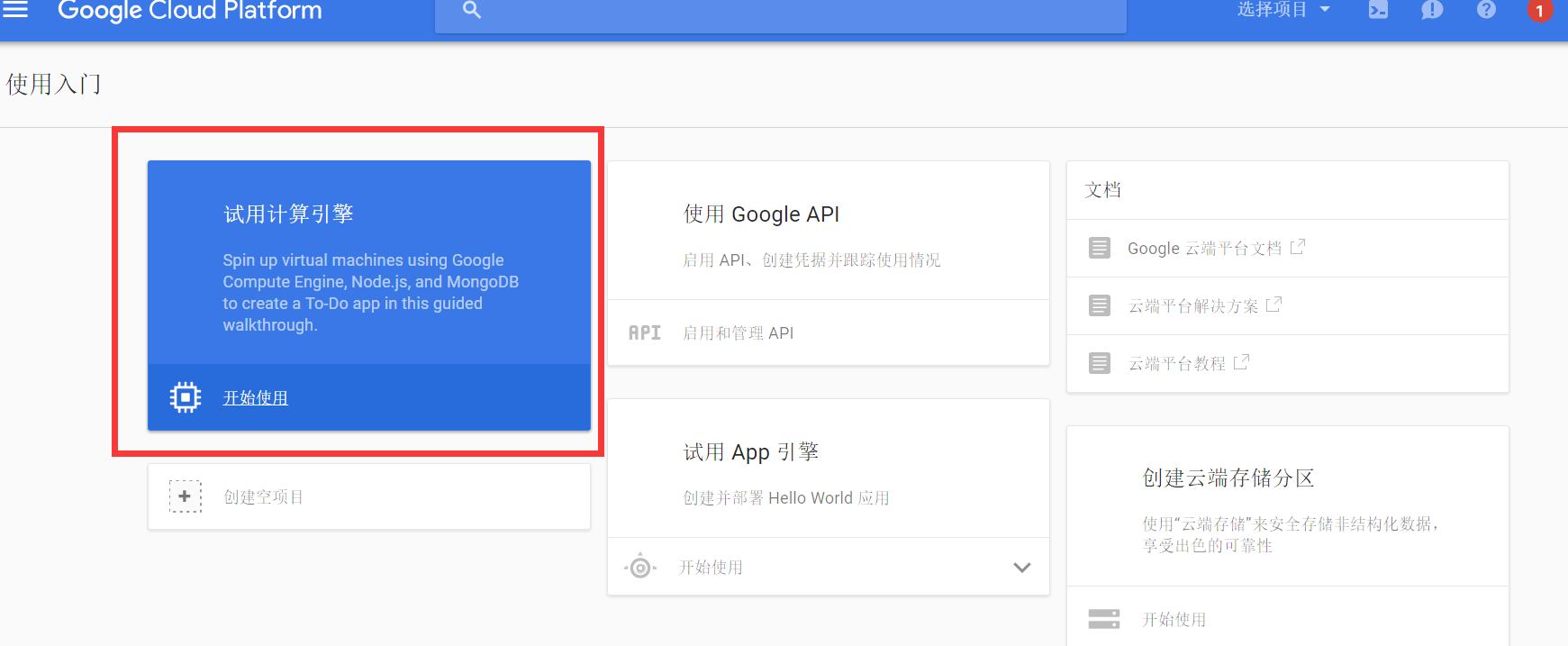Click 启用和管理 API link
Viewport: 1568px width, 646px height.
pos(739,332)
